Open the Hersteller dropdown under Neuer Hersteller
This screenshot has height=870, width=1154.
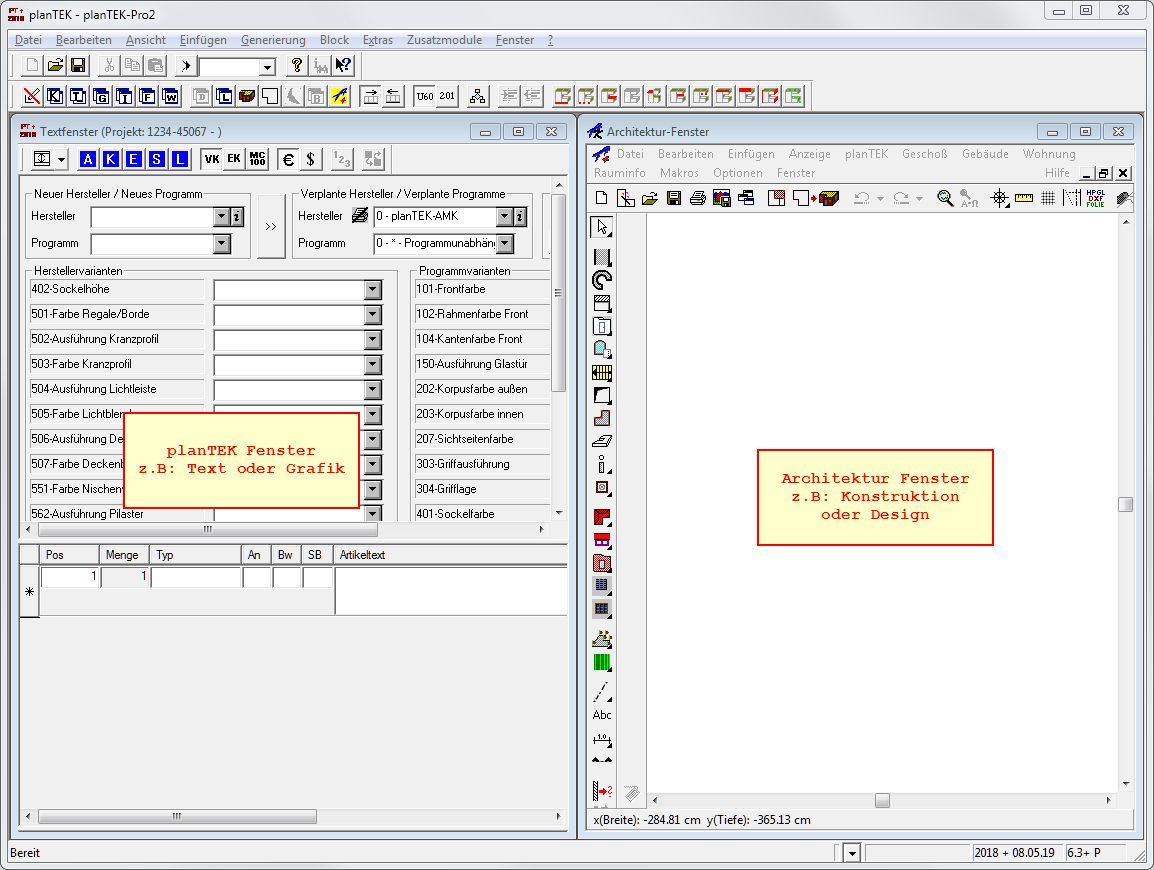pyautogui.click(x=221, y=217)
